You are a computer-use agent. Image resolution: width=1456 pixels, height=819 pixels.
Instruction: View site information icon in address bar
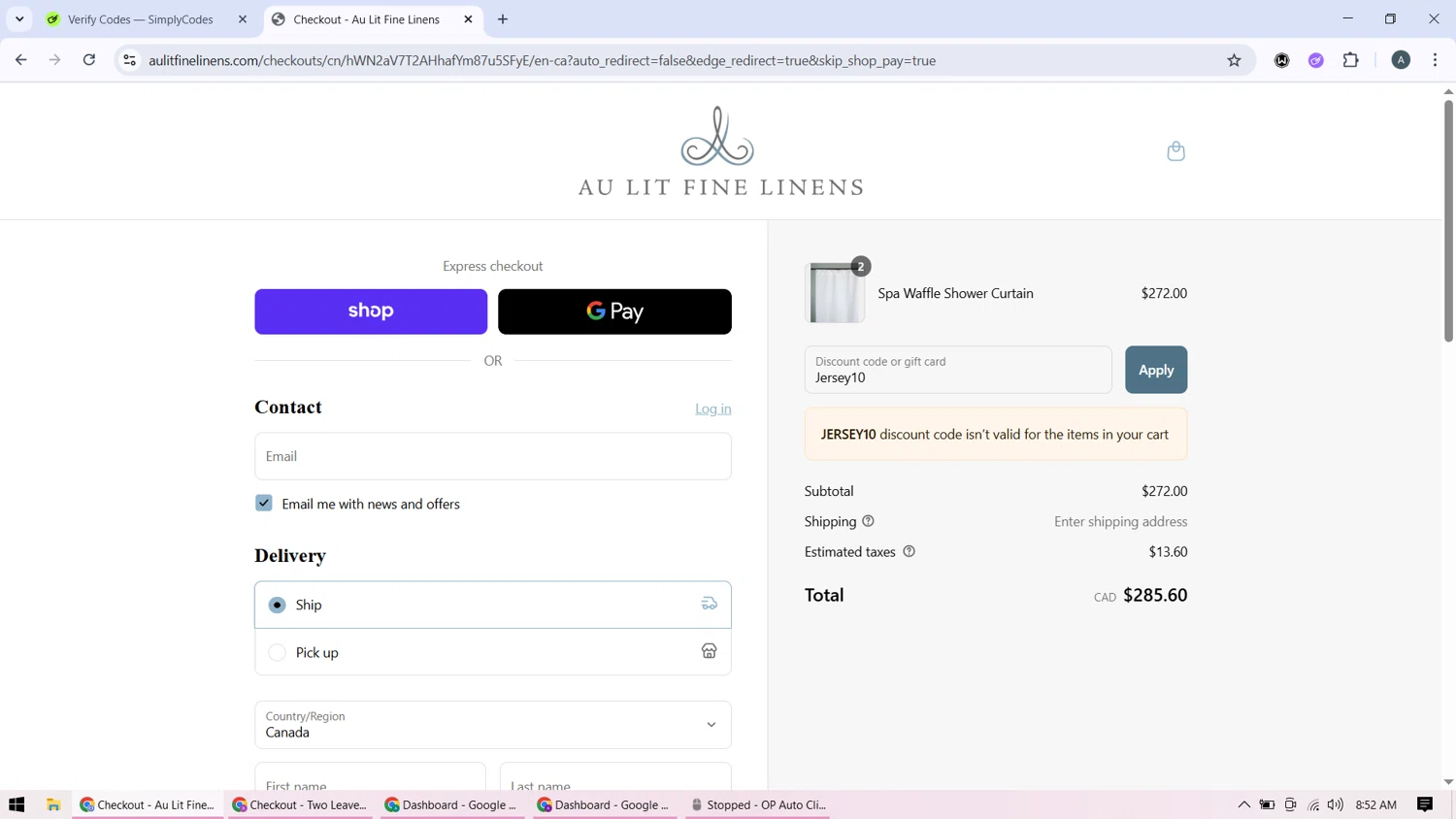129,60
